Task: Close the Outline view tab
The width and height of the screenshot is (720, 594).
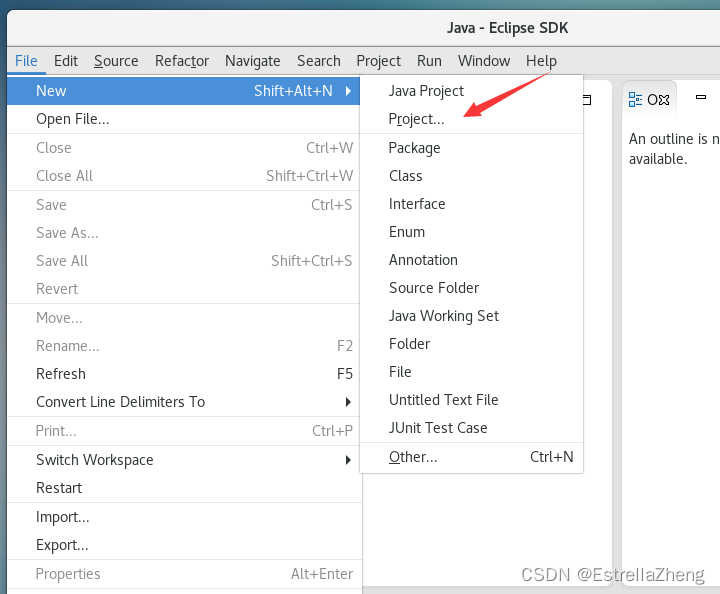Action: (x=664, y=100)
